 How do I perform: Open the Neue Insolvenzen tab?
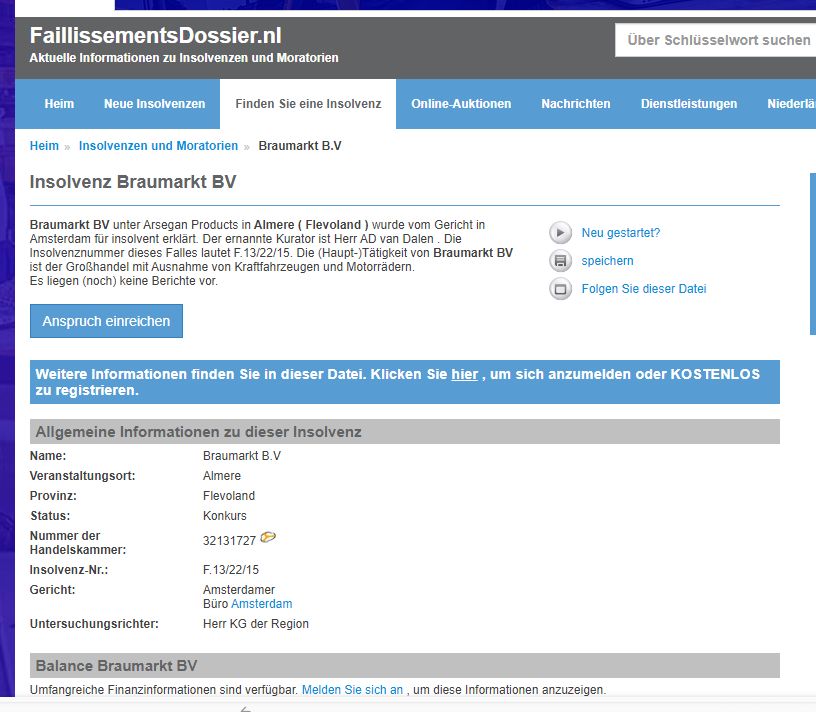(154, 104)
